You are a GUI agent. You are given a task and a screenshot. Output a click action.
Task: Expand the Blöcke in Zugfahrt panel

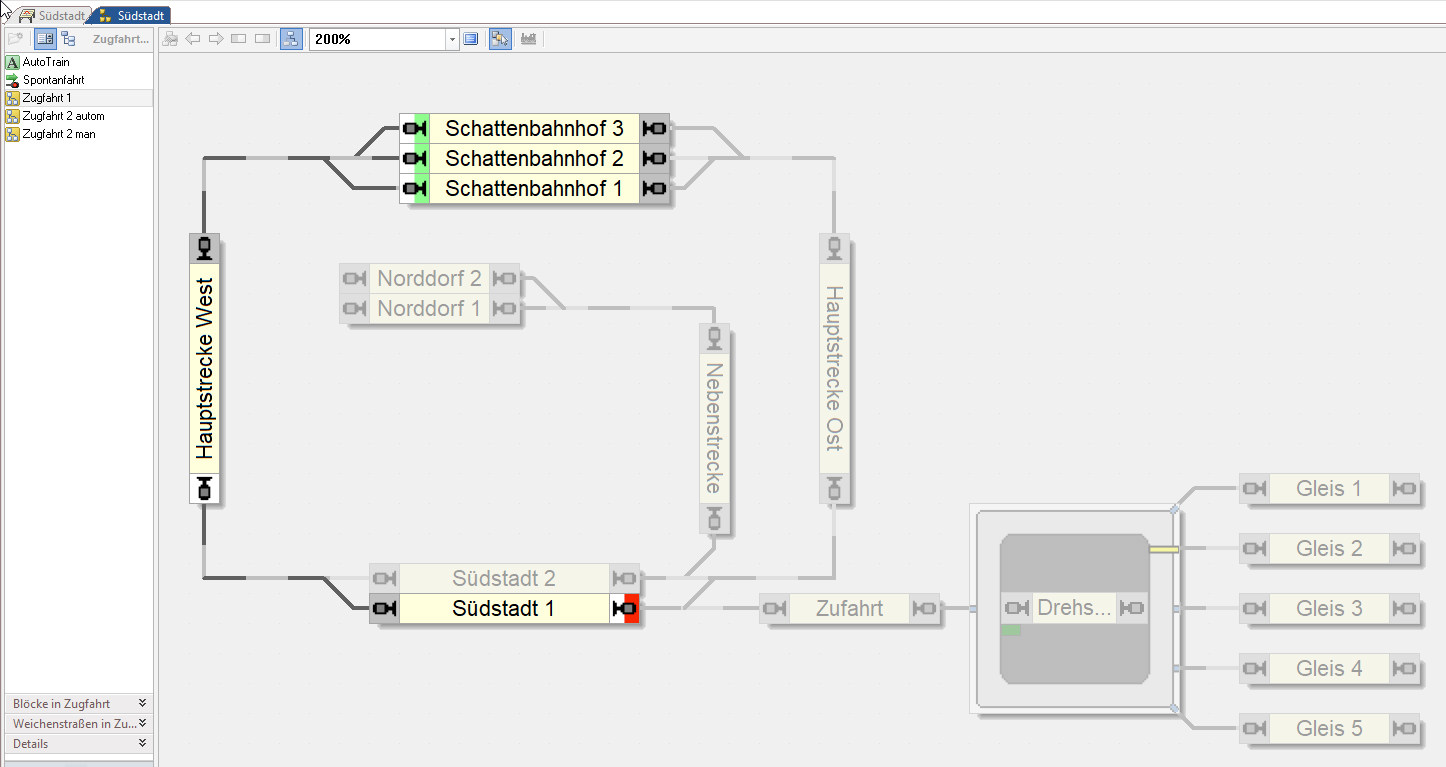[142, 703]
